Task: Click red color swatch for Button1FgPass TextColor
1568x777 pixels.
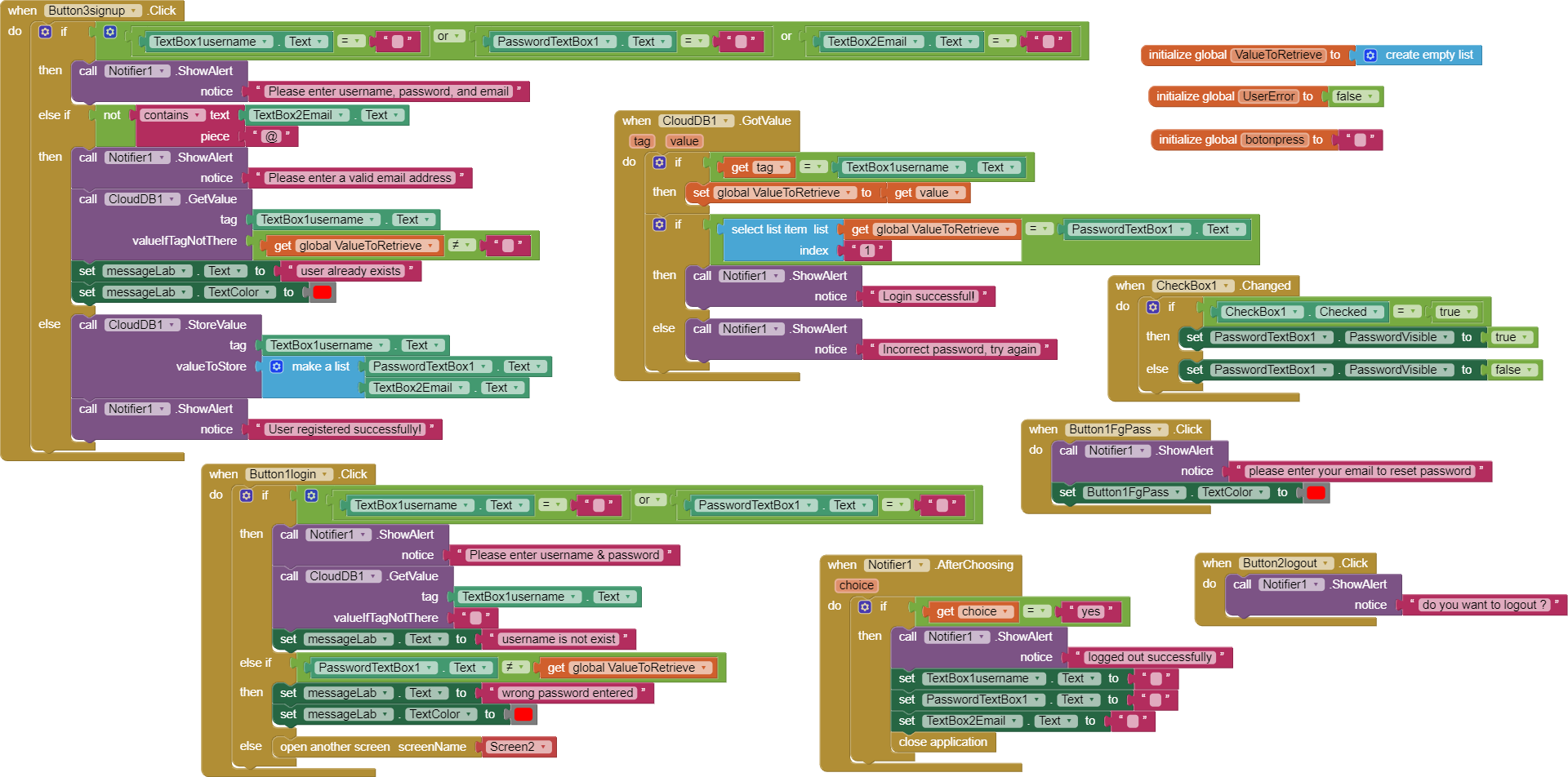Action: [1316, 492]
